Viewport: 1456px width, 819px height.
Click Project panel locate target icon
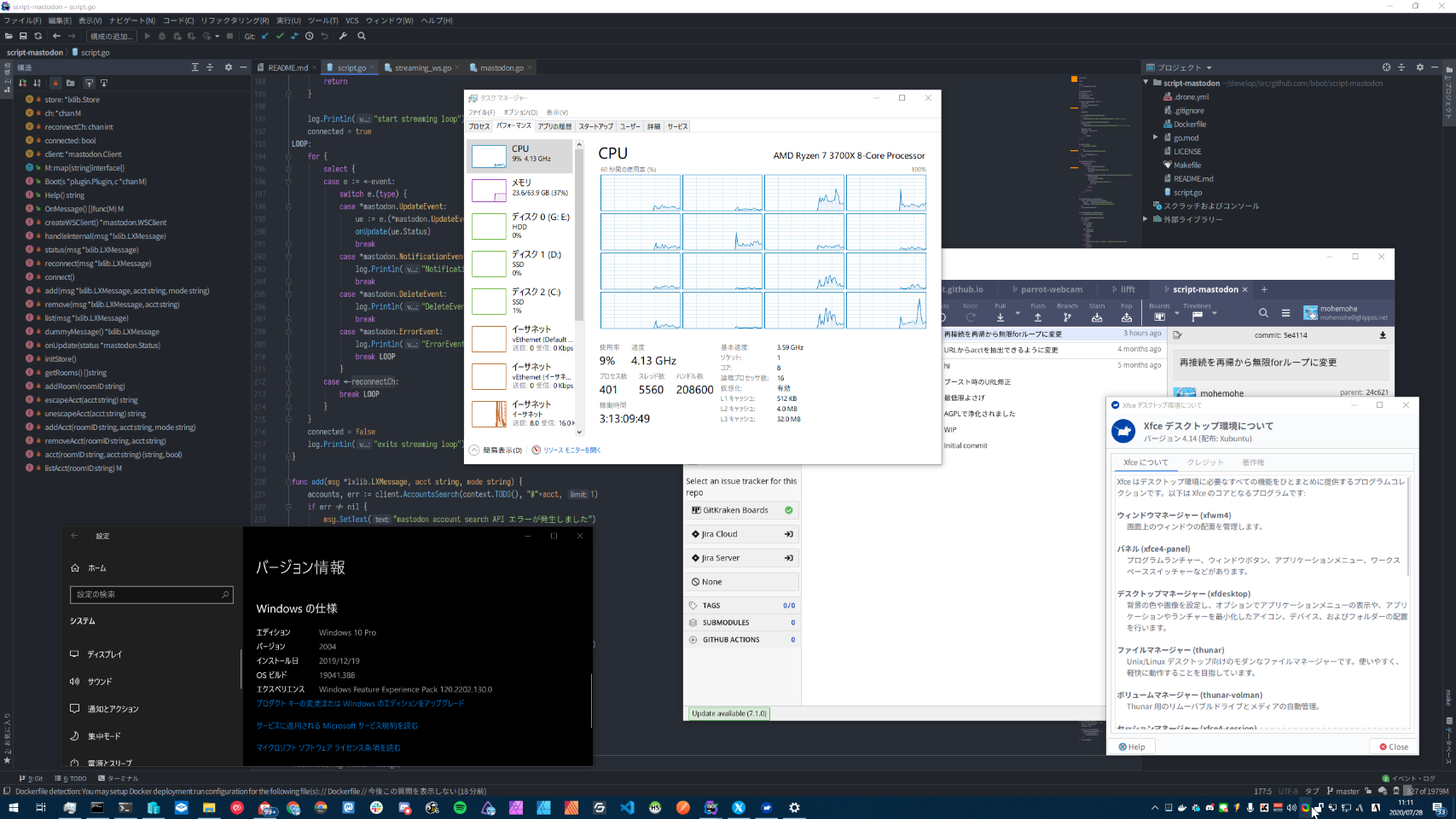point(1386,67)
